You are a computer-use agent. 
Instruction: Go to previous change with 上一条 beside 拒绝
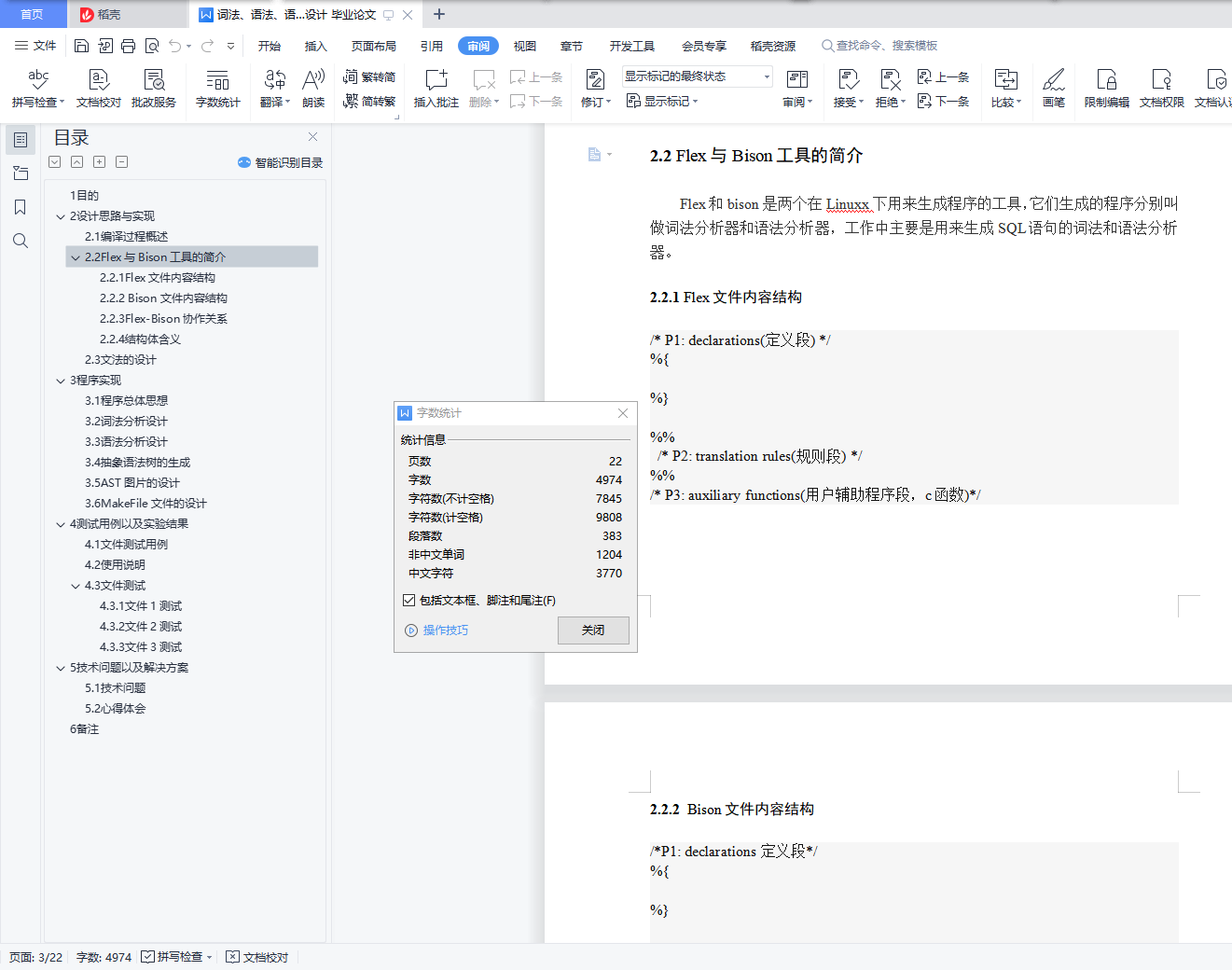[944, 76]
